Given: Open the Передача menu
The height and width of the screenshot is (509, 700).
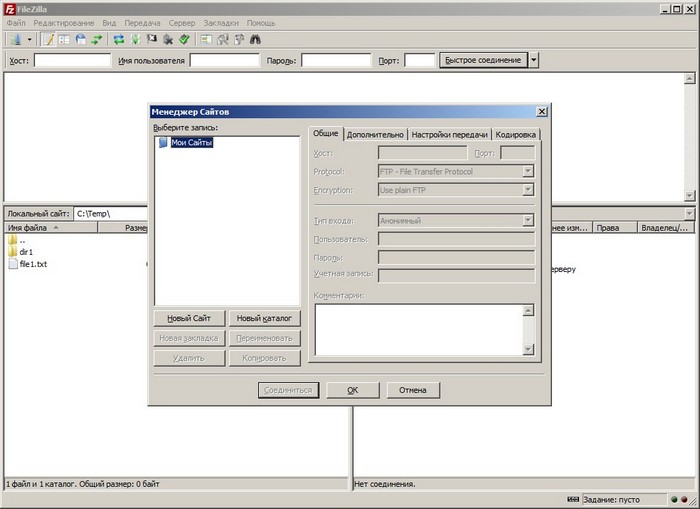Looking at the screenshot, I should click(x=142, y=23).
